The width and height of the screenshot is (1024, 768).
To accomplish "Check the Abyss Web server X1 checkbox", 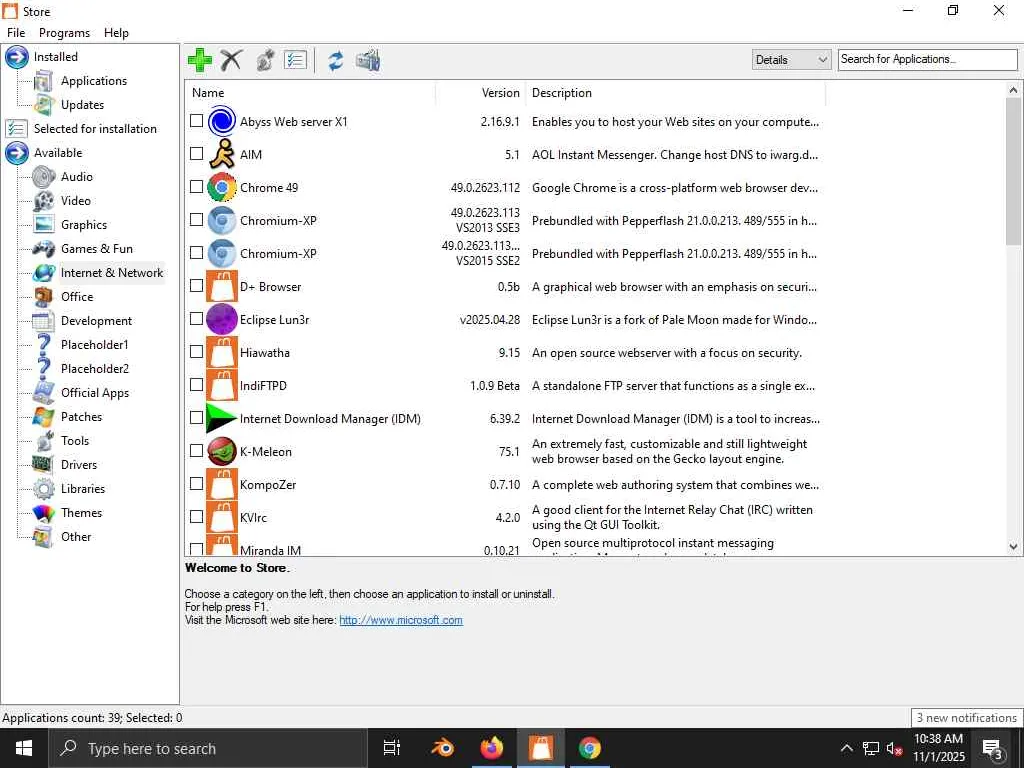I will [x=197, y=121].
